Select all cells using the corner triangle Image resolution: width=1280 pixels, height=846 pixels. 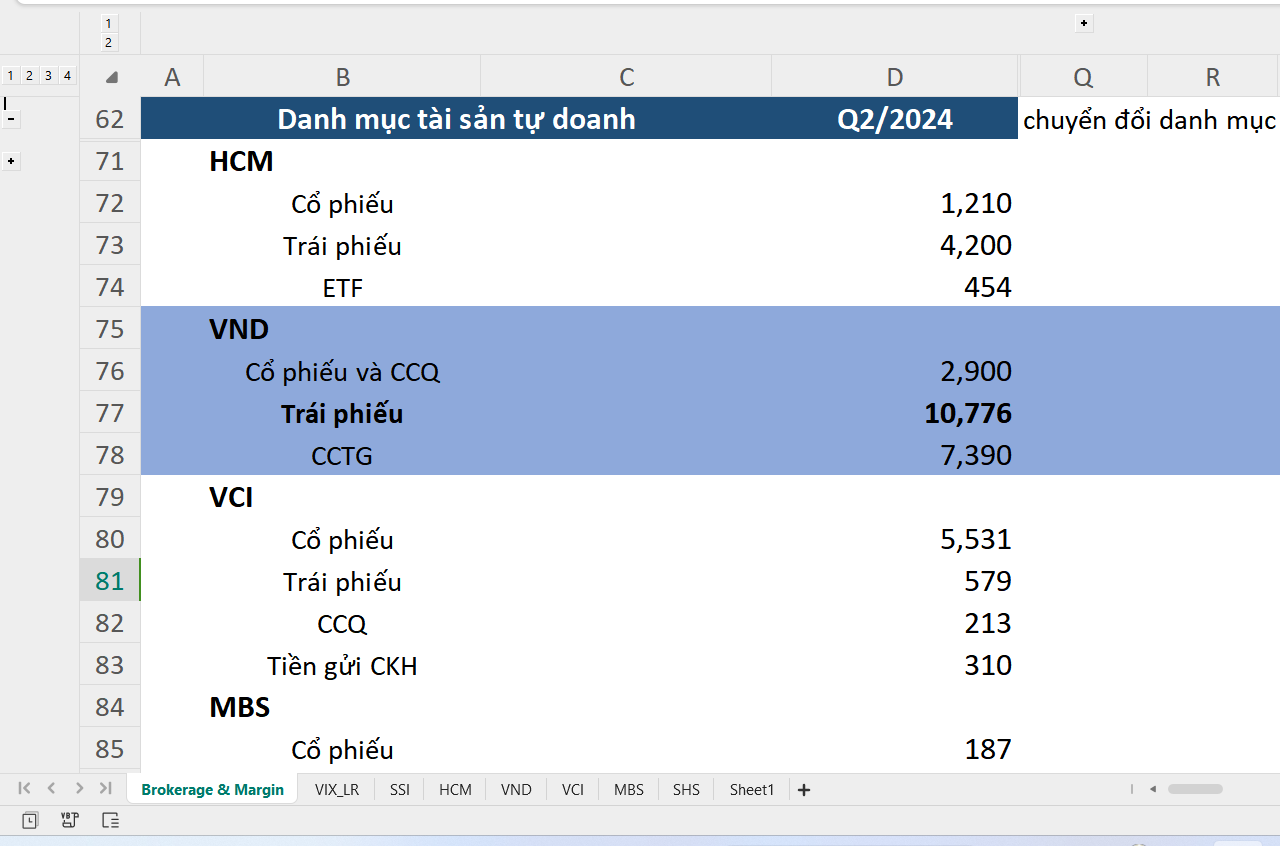111,77
